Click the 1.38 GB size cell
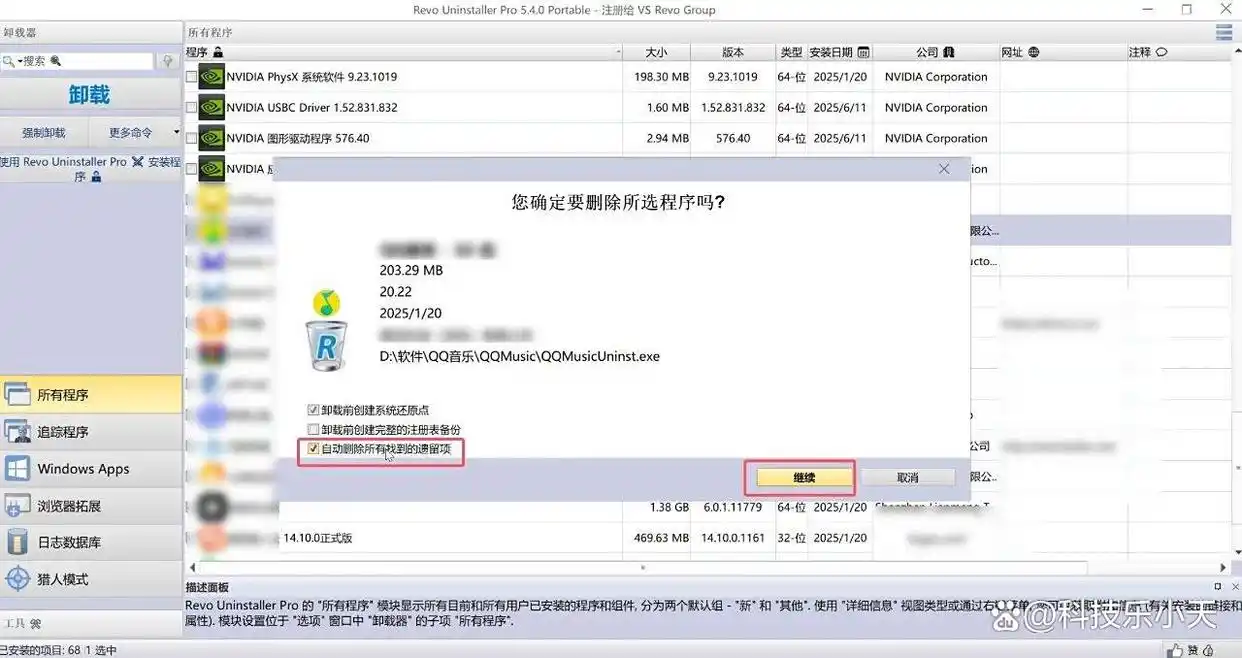The image size is (1242, 658). (669, 507)
